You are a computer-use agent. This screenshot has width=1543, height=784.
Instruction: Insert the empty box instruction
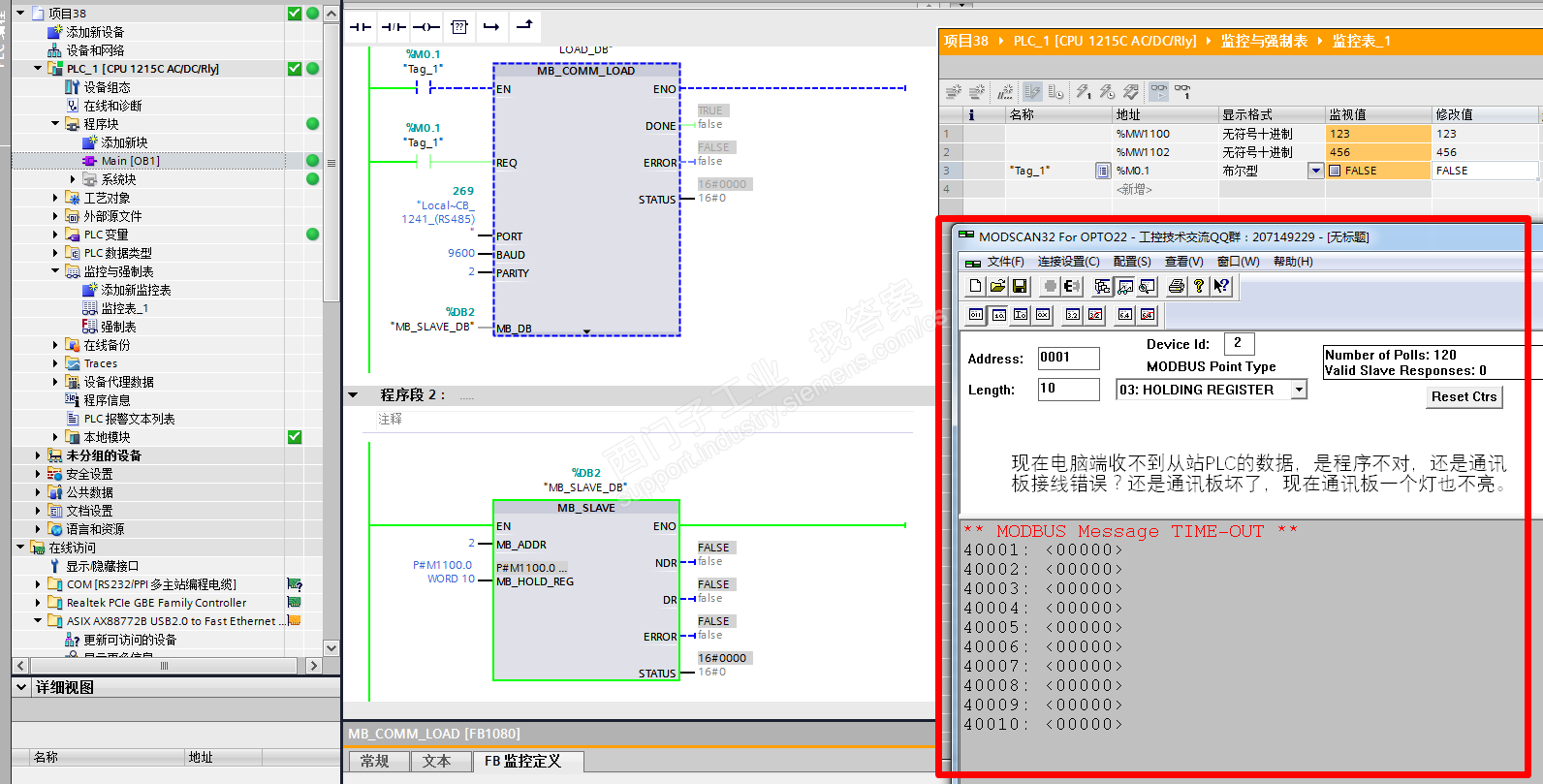[x=459, y=27]
